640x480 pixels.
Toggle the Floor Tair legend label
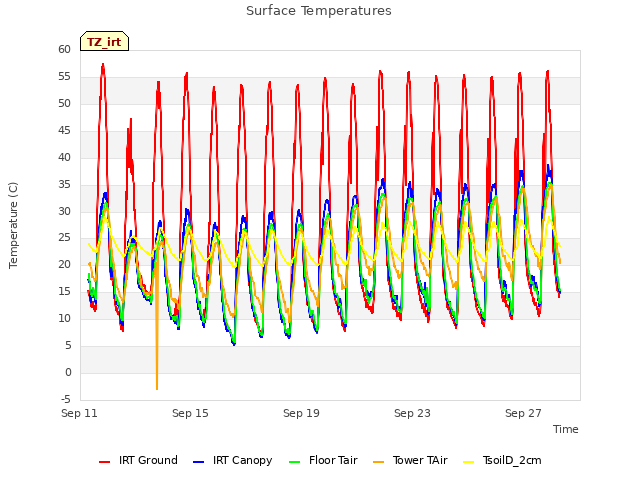(333, 460)
